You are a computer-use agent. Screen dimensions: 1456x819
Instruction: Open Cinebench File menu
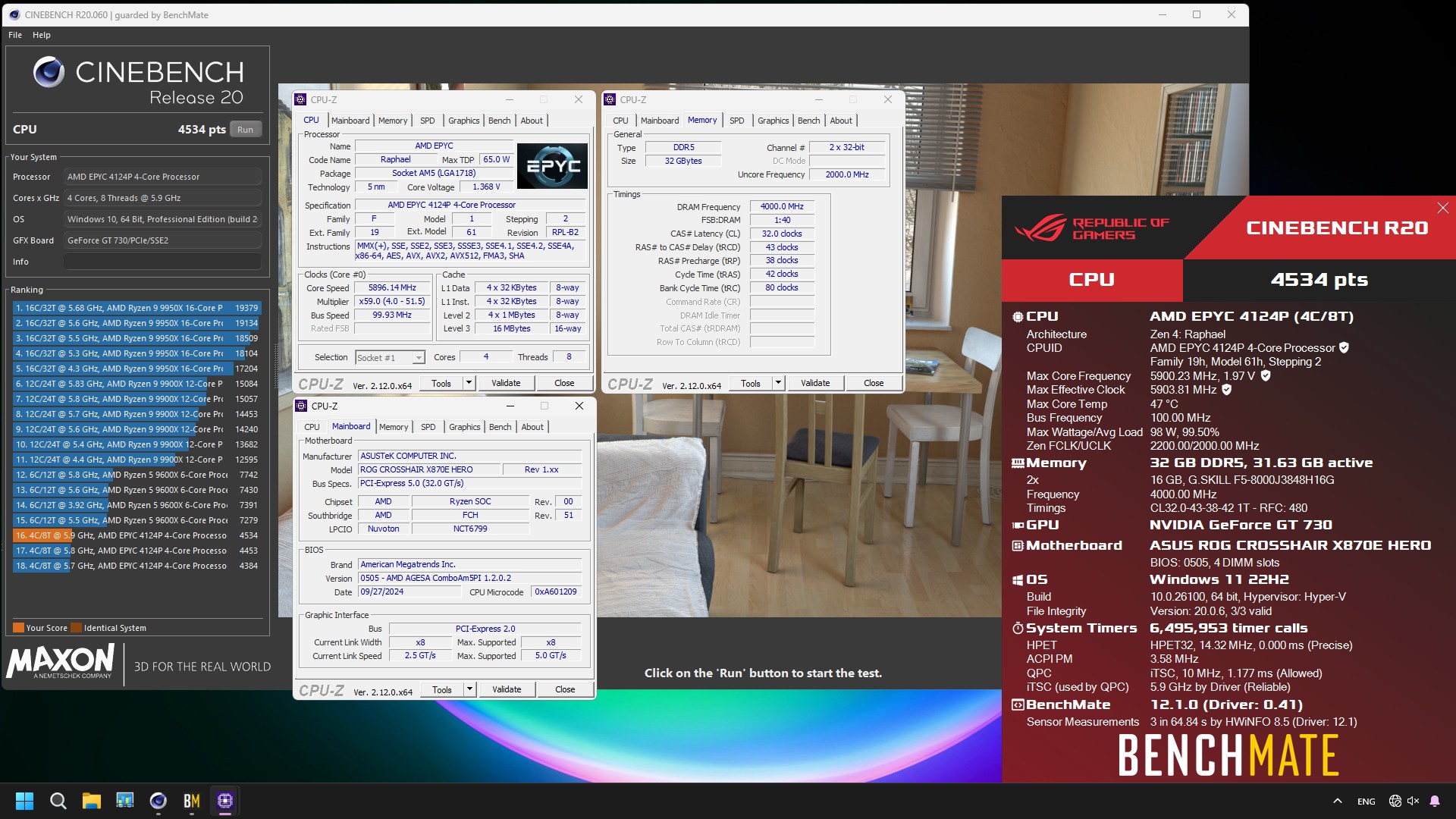(x=15, y=35)
